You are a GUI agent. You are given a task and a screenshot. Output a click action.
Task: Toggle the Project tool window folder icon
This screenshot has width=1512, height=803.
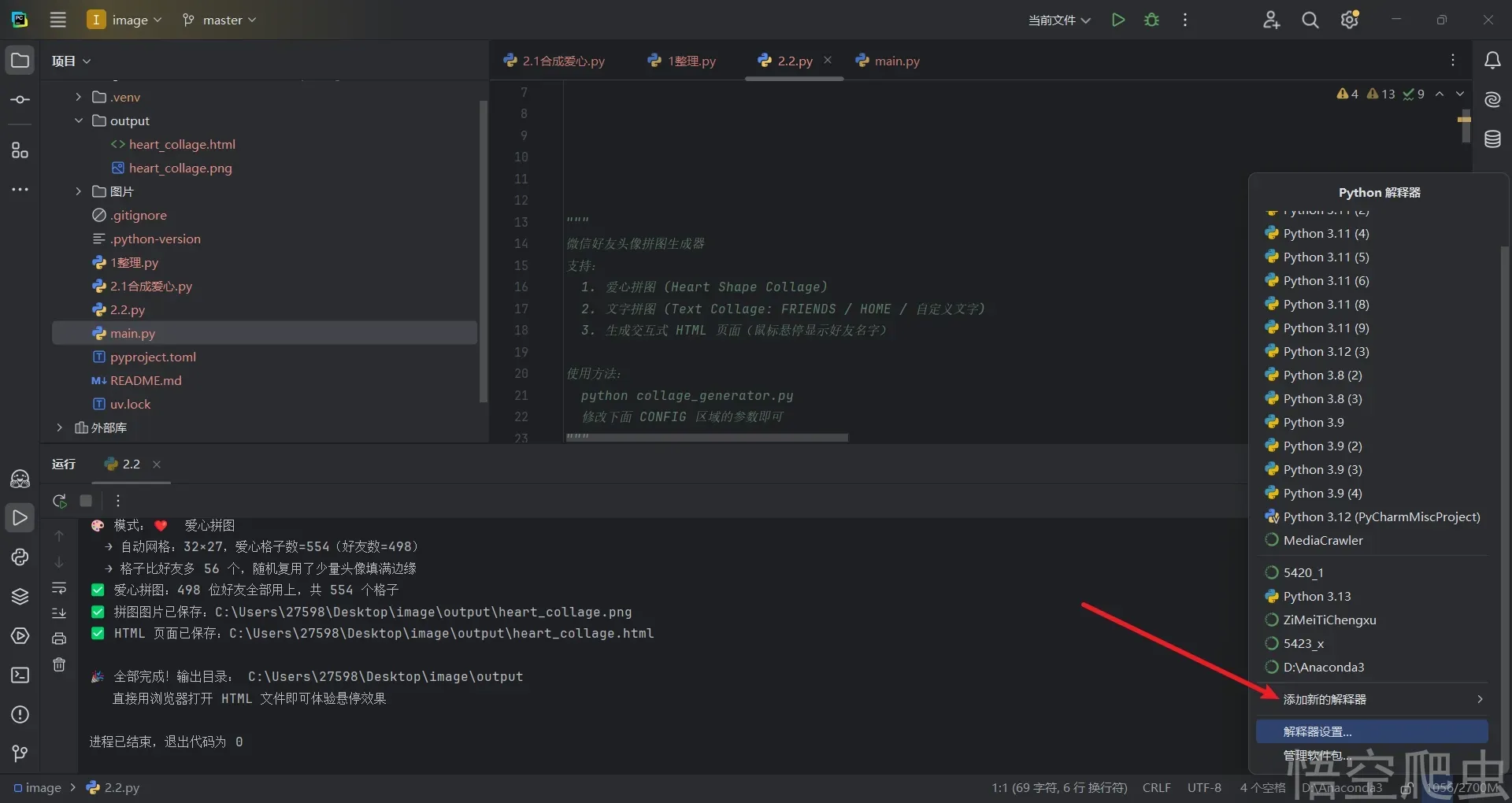coord(20,61)
